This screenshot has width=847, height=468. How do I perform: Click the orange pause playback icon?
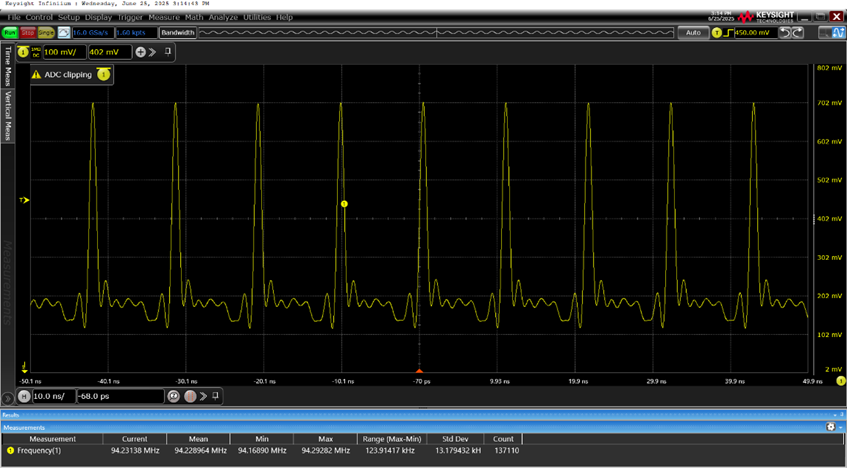tap(190, 396)
